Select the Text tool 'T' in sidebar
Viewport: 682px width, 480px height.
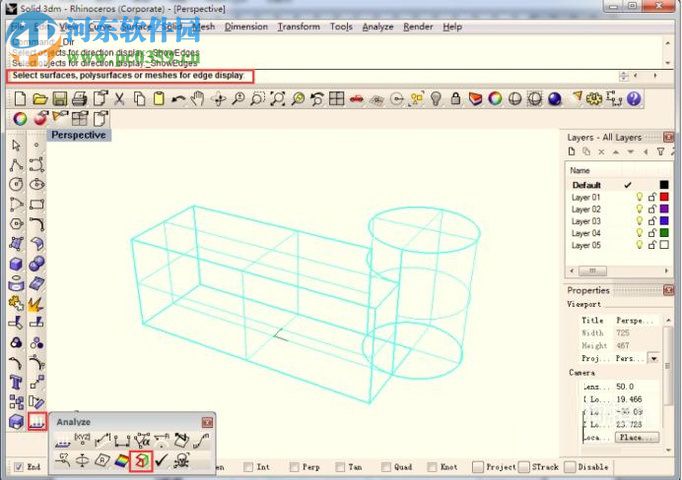(x=16, y=382)
